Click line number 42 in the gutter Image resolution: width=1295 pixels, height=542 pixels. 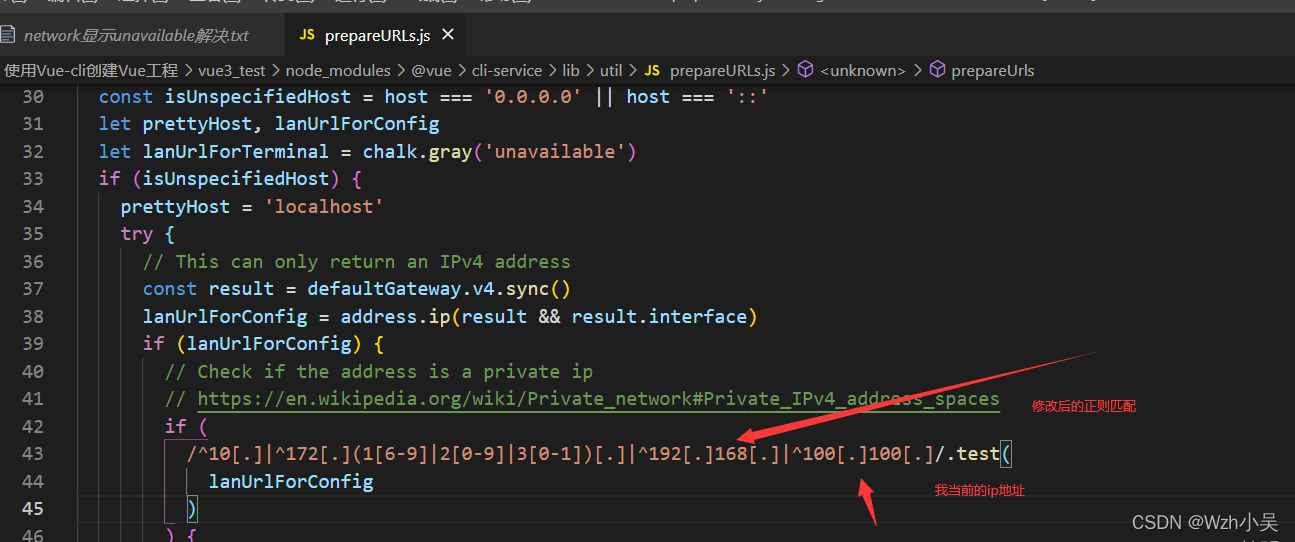coord(33,426)
